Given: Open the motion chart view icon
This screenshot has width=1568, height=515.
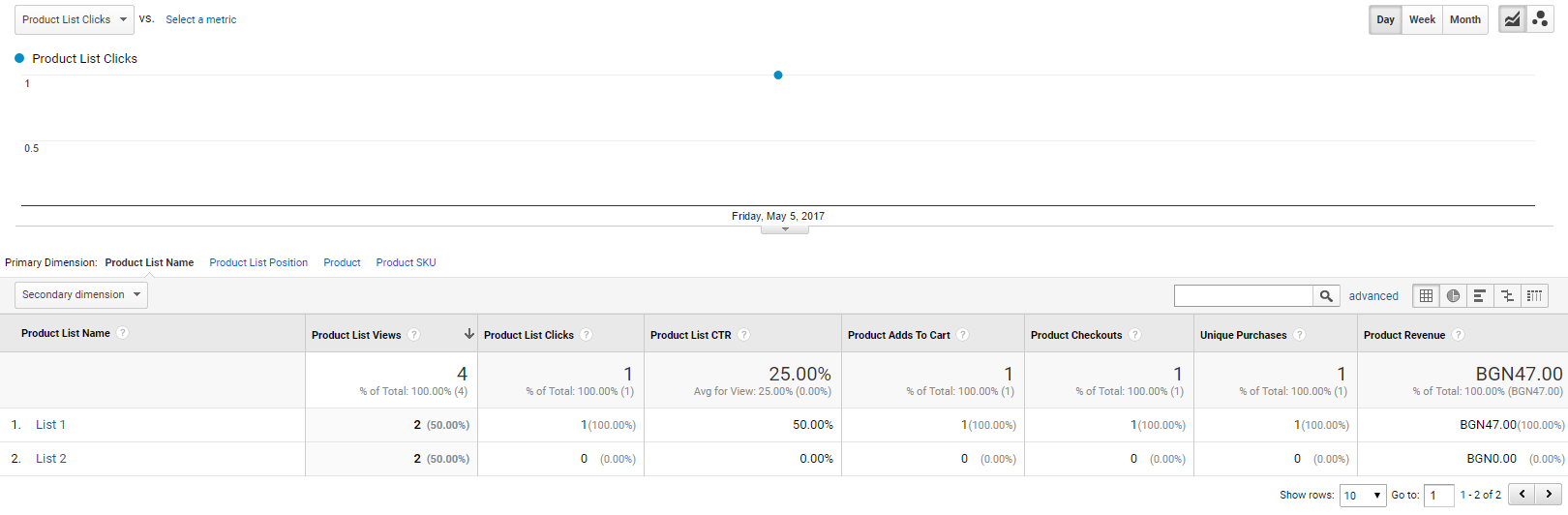Looking at the screenshot, I should [1540, 19].
